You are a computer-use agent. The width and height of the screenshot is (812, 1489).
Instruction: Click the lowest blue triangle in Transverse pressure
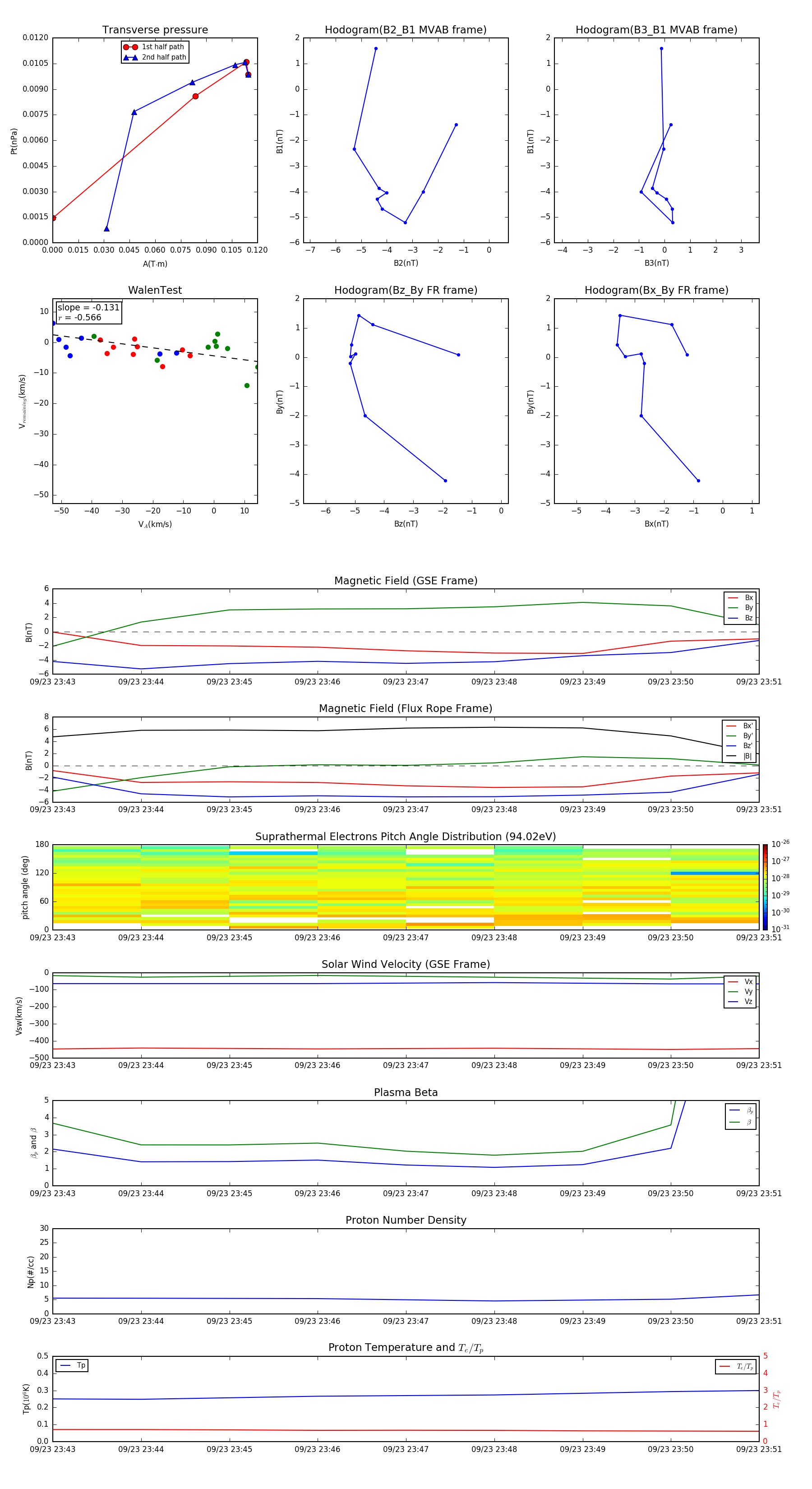click(106, 229)
